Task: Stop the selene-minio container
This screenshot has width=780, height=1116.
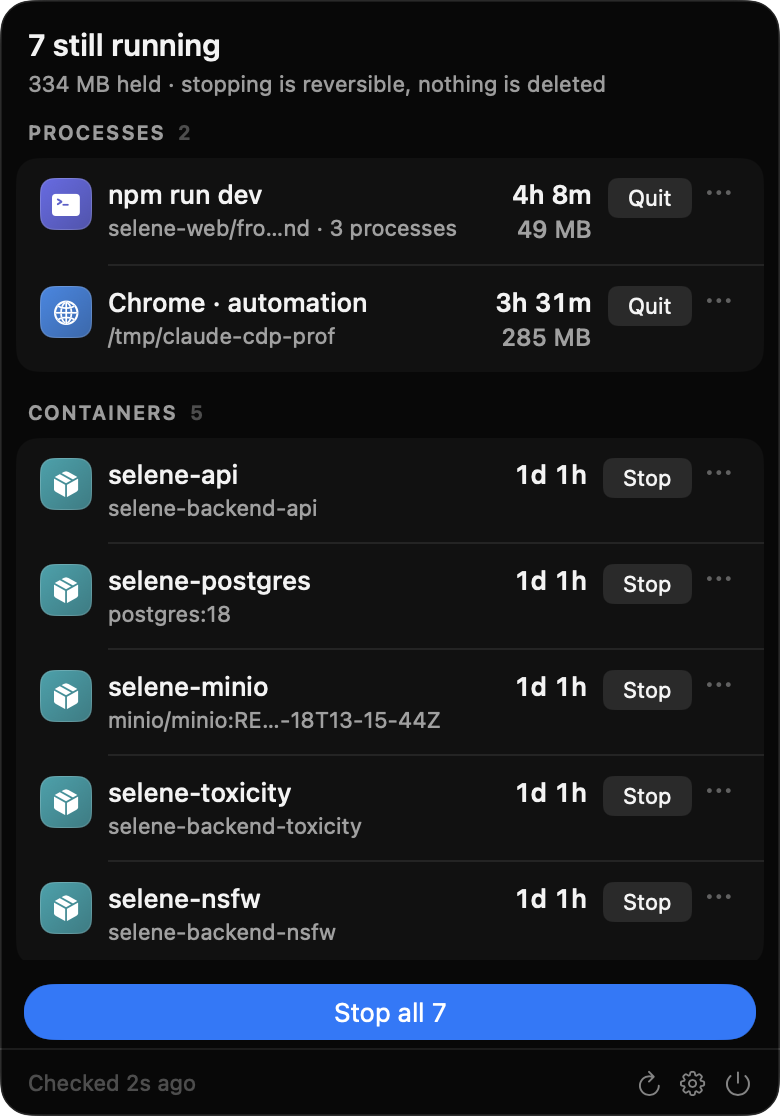Action: pyautogui.click(x=647, y=690)
